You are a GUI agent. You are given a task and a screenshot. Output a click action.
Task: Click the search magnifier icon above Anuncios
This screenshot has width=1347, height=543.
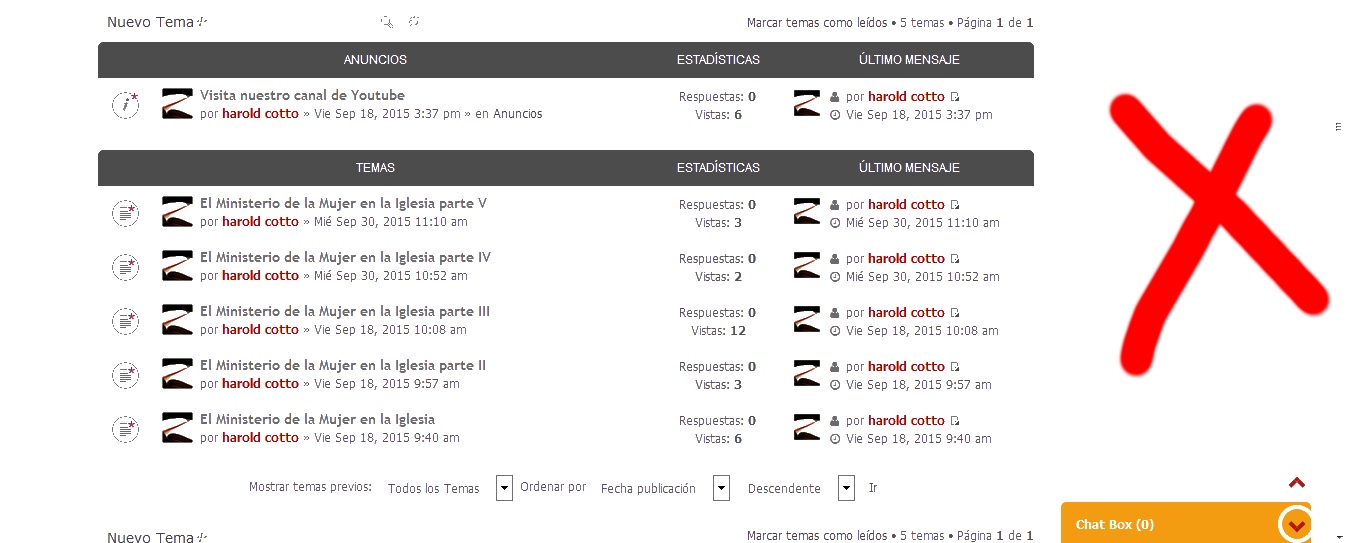tap(387, 22)
